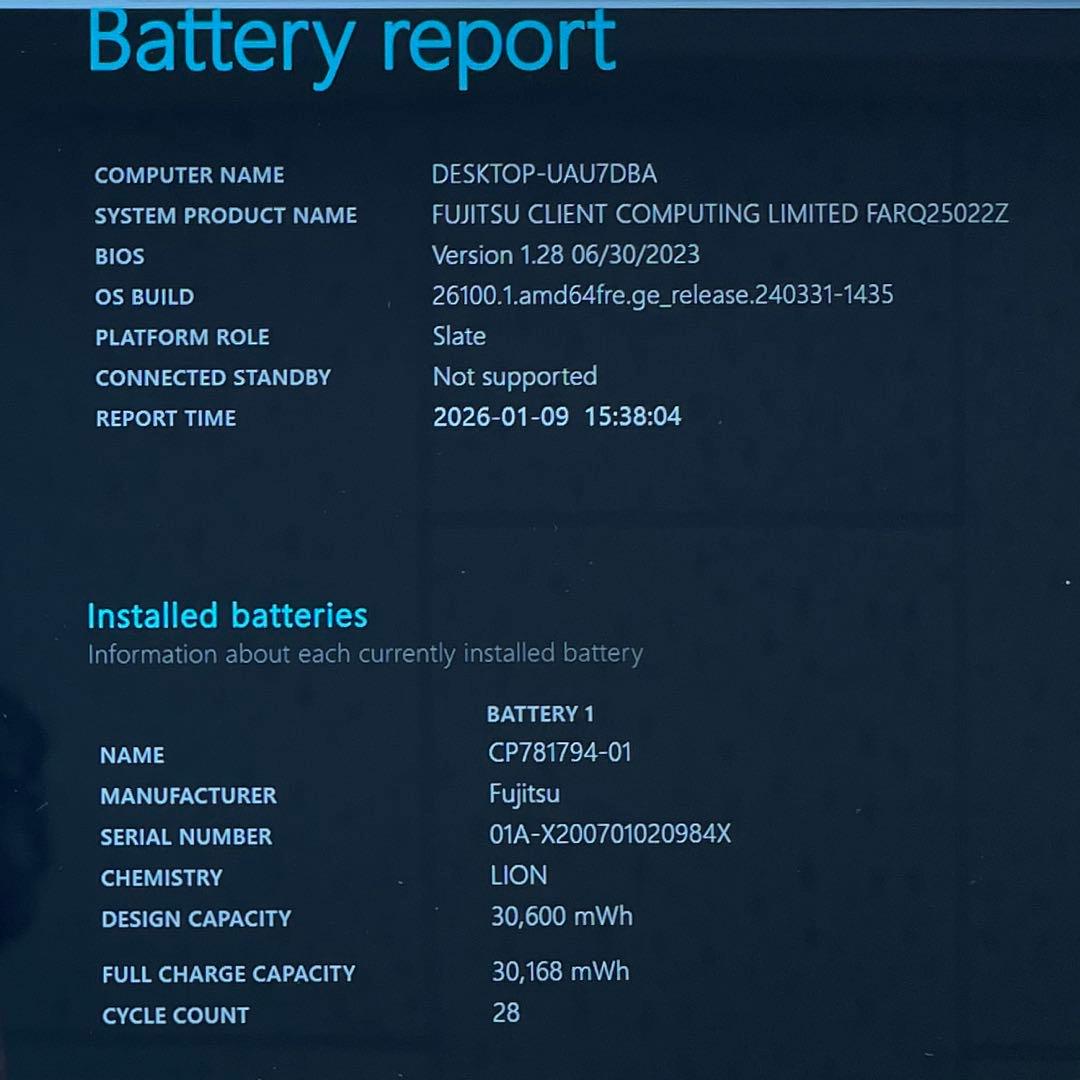Click the cycle count value 28

click(506, 1013)
